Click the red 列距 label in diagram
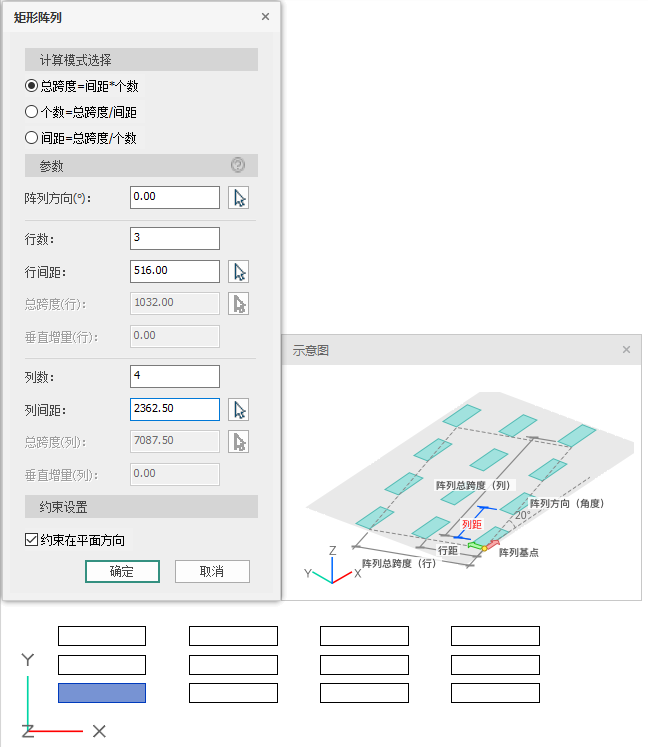 472,524
